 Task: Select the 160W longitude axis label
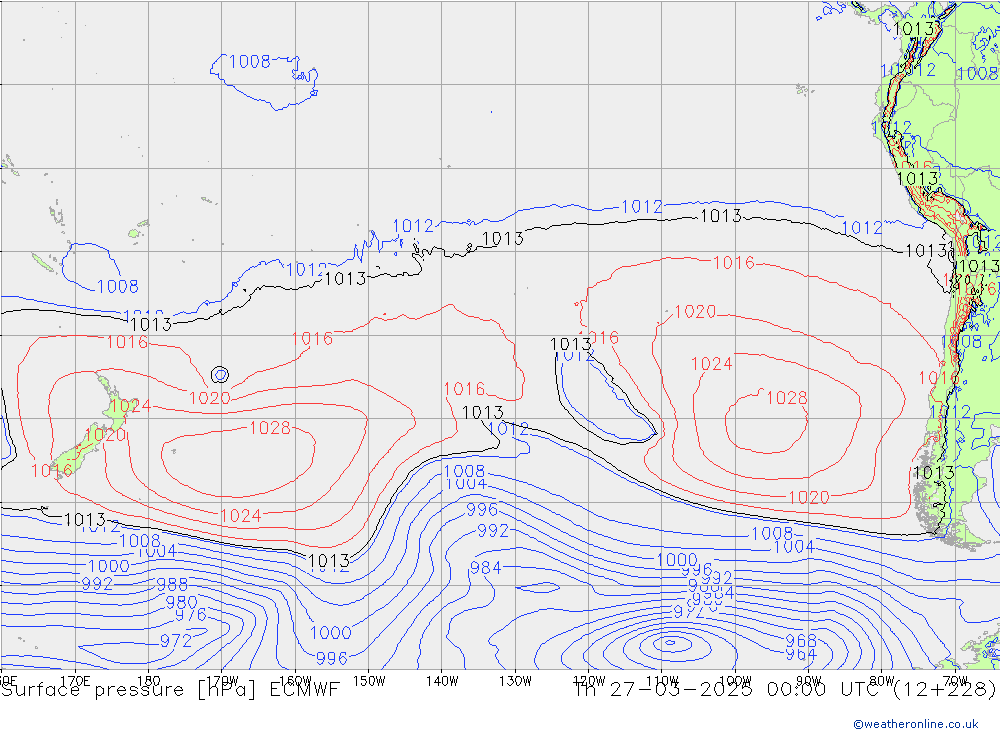click(x=295, y=681)
